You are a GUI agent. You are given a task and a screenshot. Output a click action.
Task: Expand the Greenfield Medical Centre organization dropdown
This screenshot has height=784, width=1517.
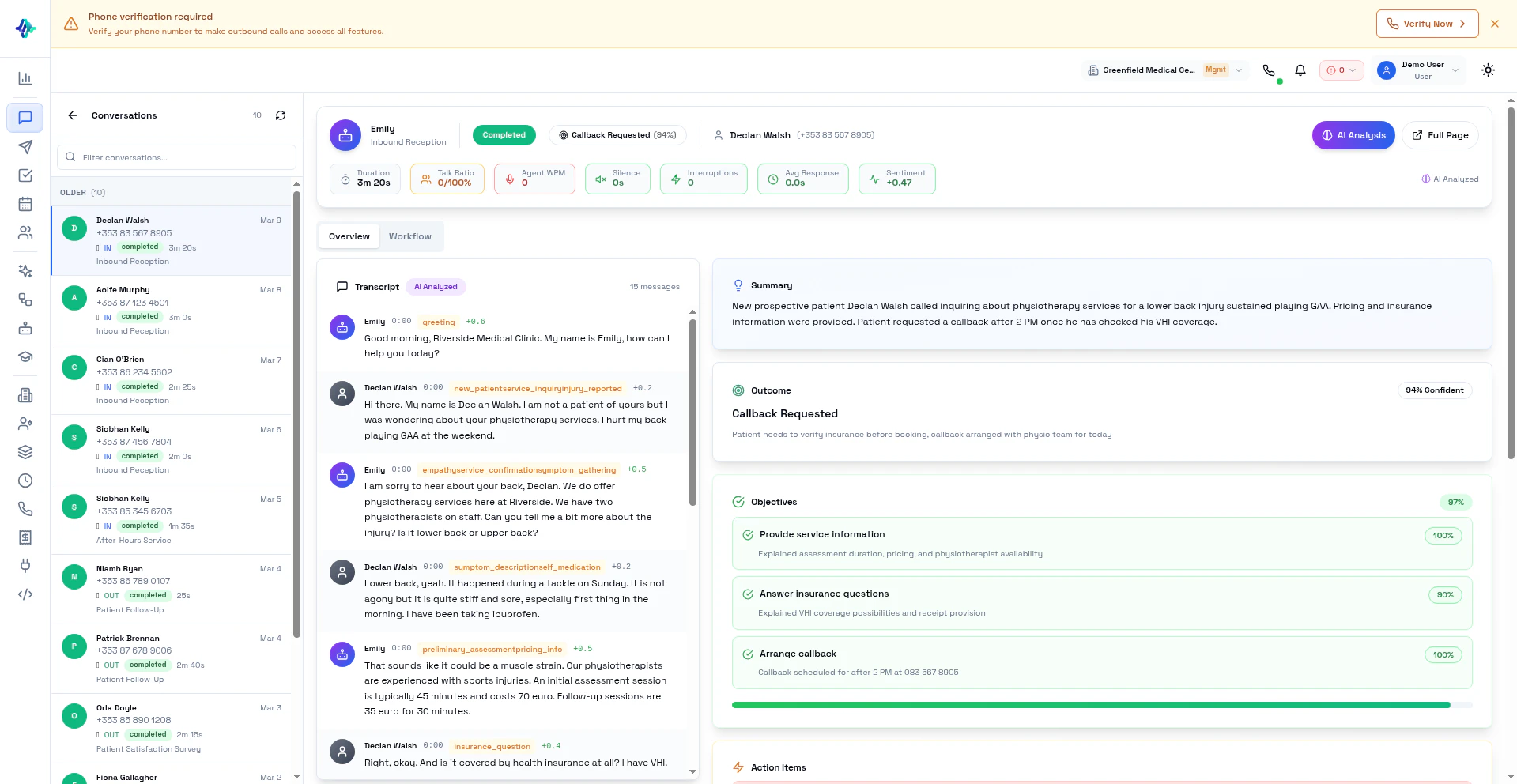tap(1165, 70)
